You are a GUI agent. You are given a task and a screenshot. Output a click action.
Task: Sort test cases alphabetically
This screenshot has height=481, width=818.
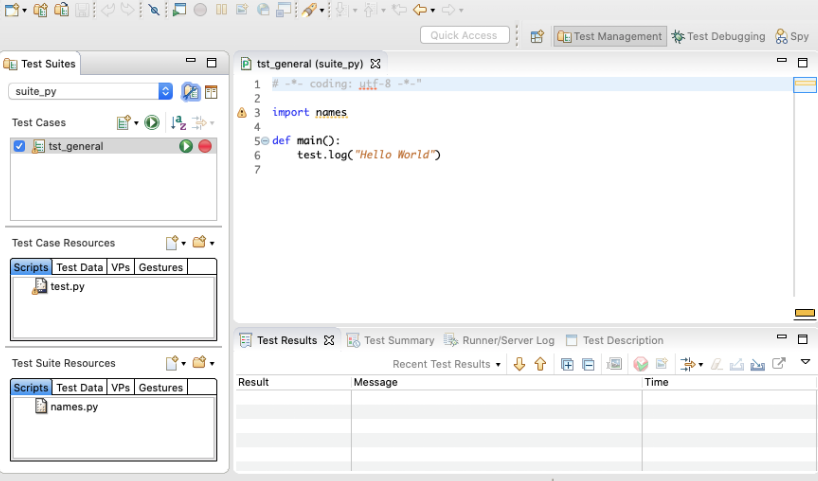(x=178, y=123)
